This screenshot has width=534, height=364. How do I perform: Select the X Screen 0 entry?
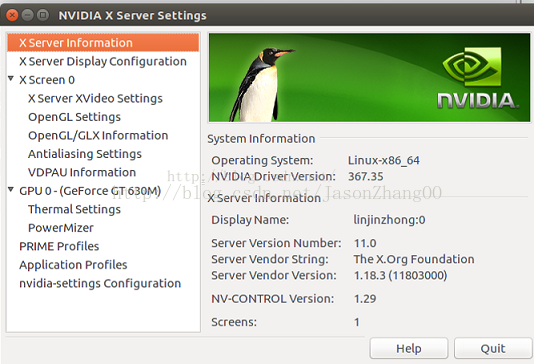[47, 80]
